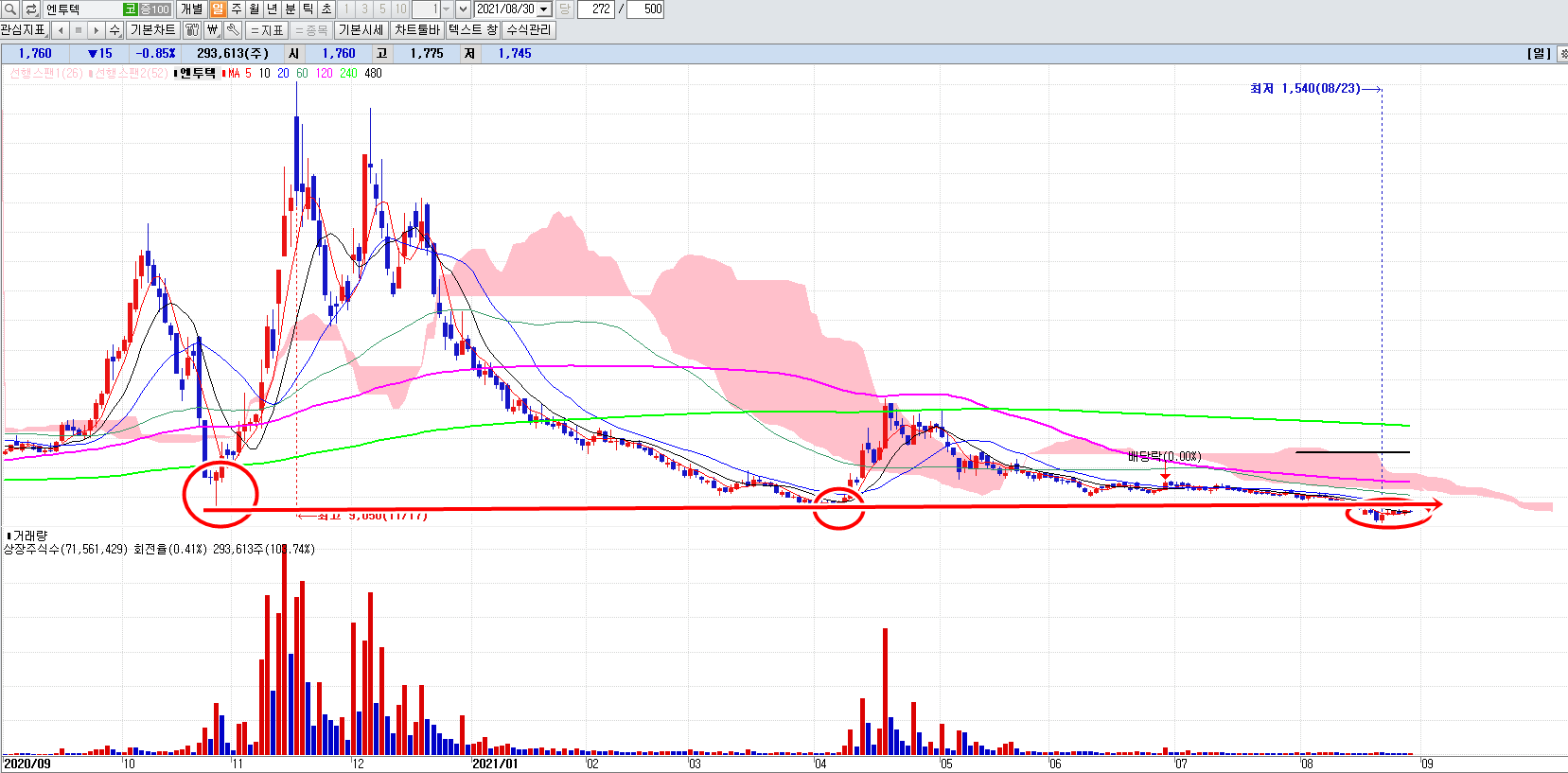Viewport: 1568px width, 773px height.
Task: Open the 기본시세 basic quotes panel
Action: pyautogui.click(x=361, y=30)
